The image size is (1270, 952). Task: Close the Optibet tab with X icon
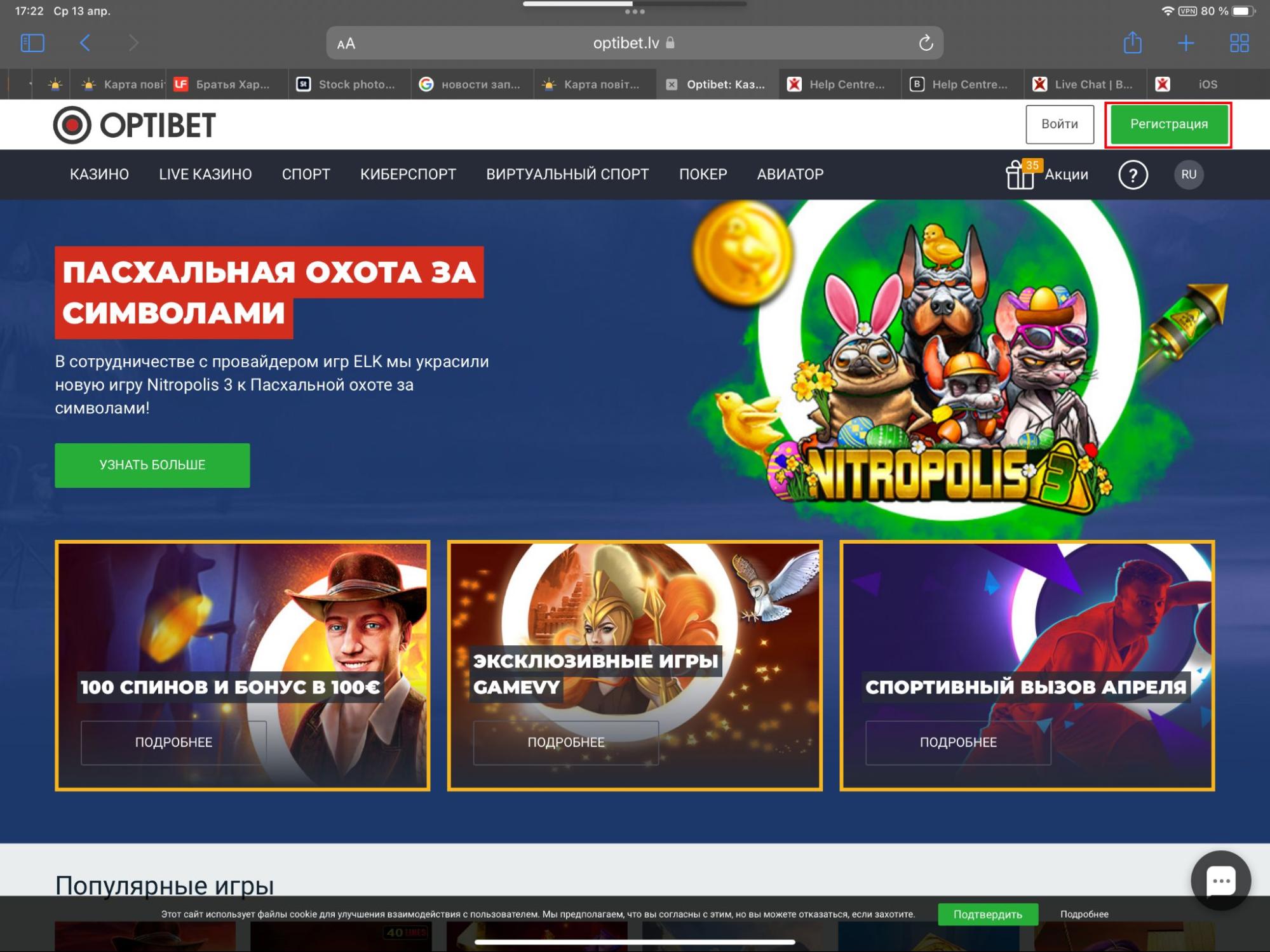point(672,84)
